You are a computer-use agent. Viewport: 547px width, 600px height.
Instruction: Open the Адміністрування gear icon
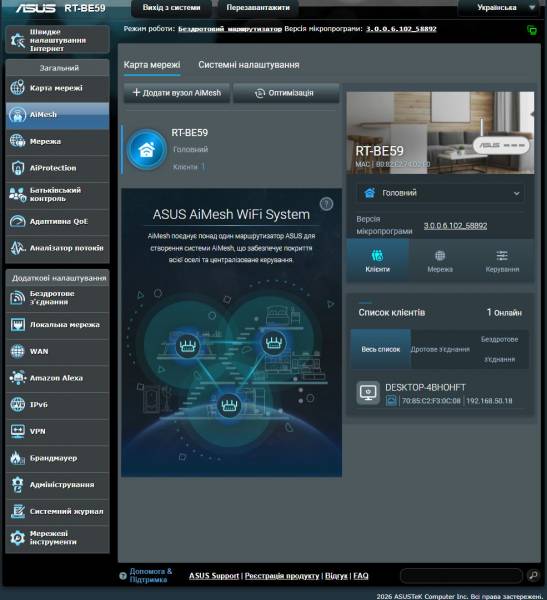coord(18,484)
